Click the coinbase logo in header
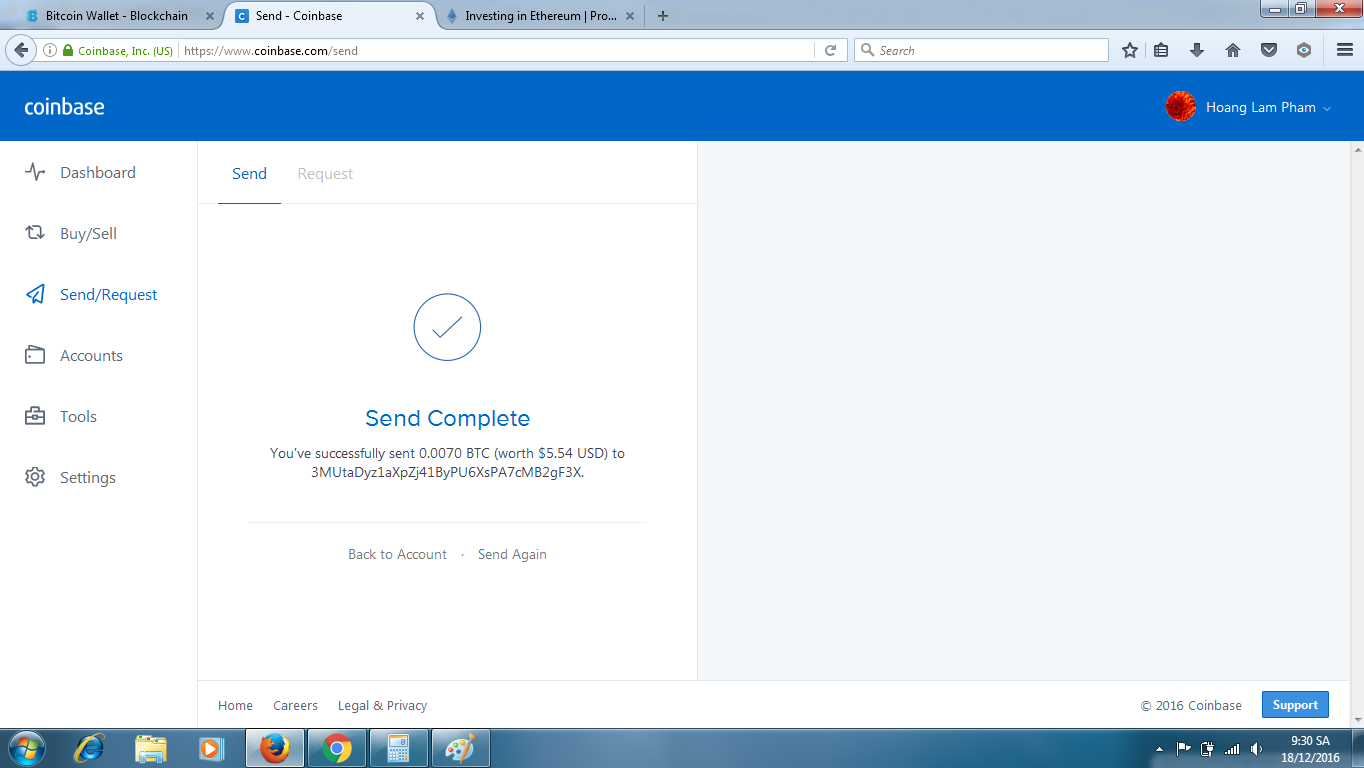This screenshot has width=1364, height=768. pos(64,107)
